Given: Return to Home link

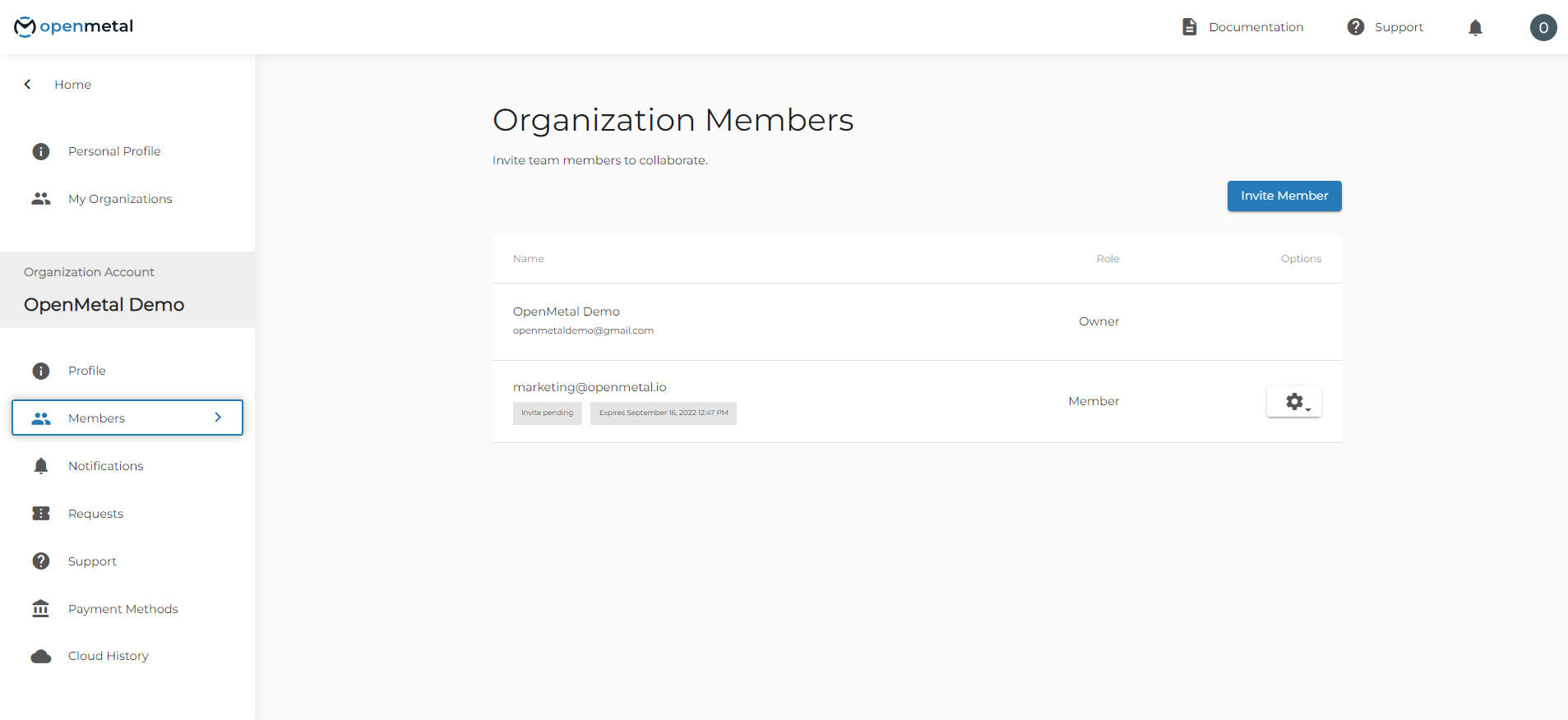Looking at the screenshot, I should 73,85.
